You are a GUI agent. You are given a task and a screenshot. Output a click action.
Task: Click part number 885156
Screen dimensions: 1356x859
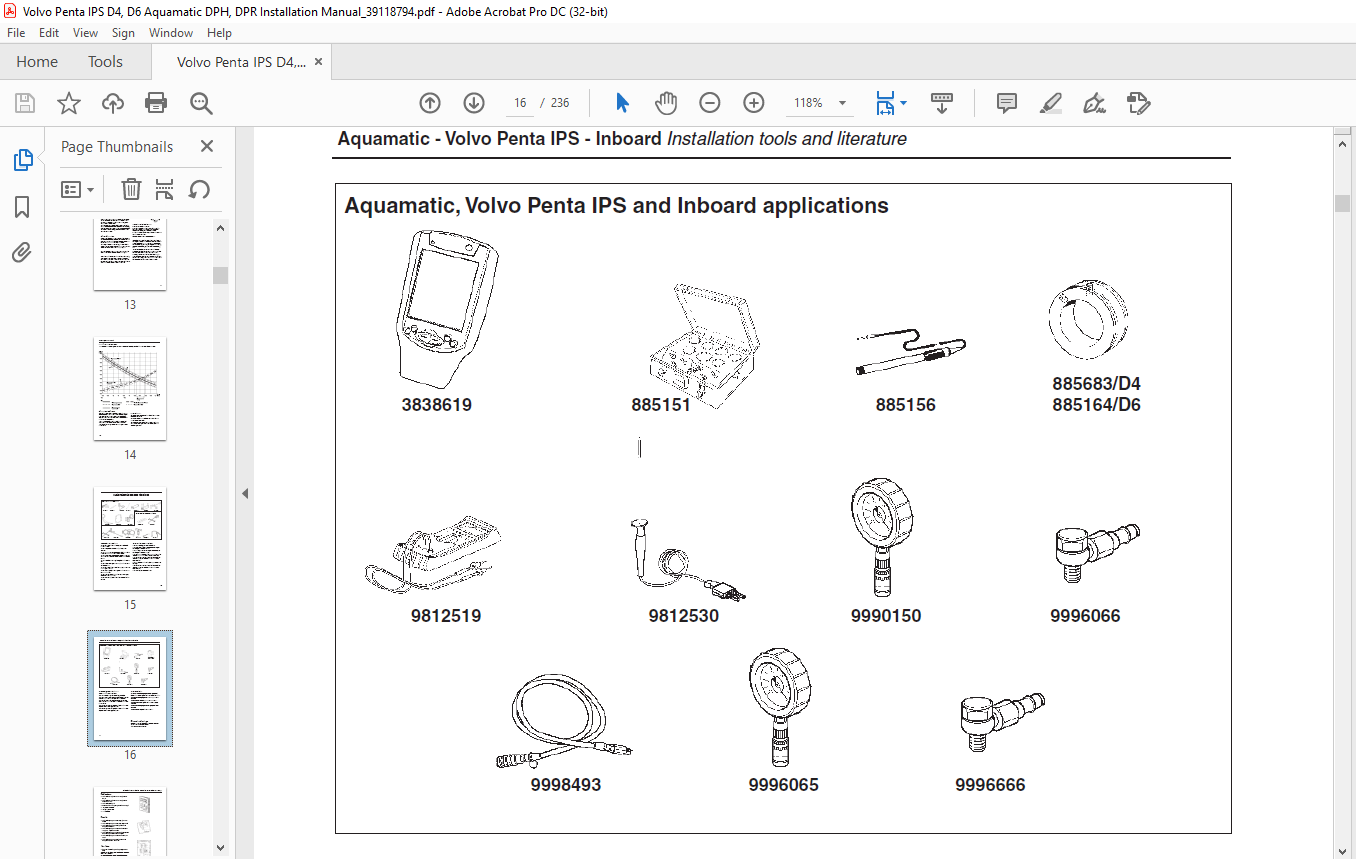click(906, 405)
